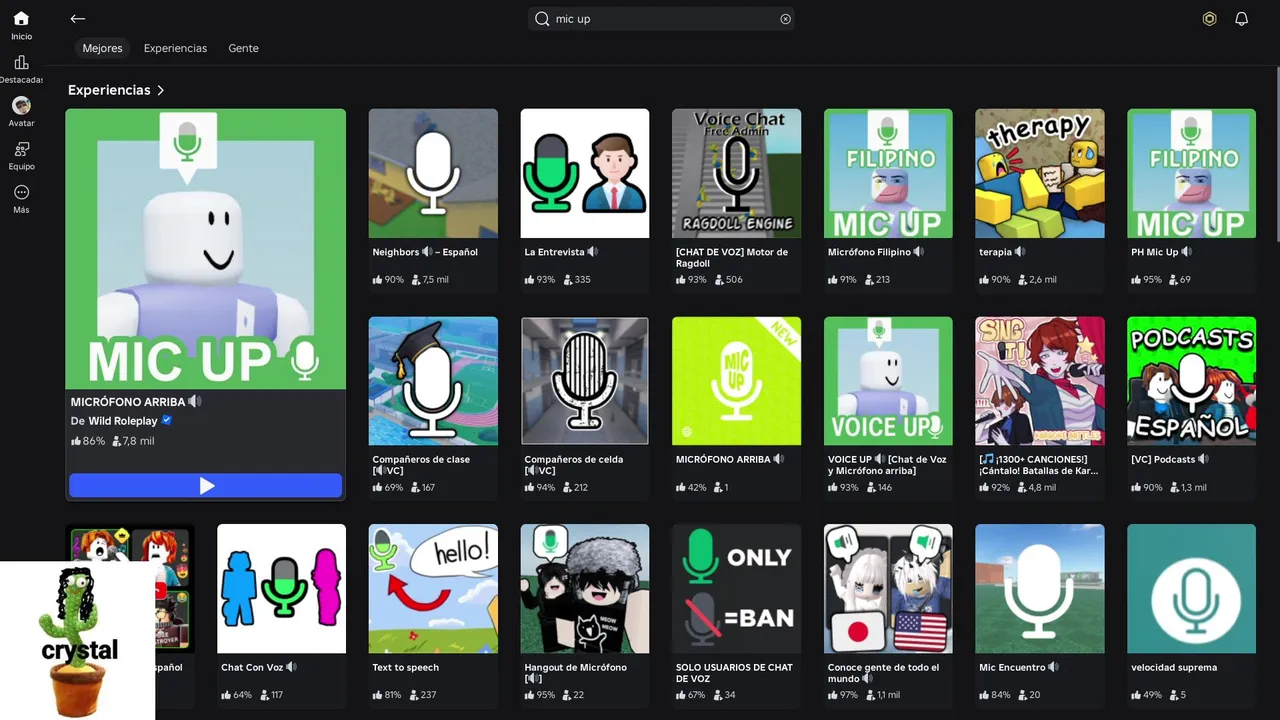The width and height of the screenshot is (1280, 720).
Task: Click the players icon beside 506
Action: [x=720, y=280]
